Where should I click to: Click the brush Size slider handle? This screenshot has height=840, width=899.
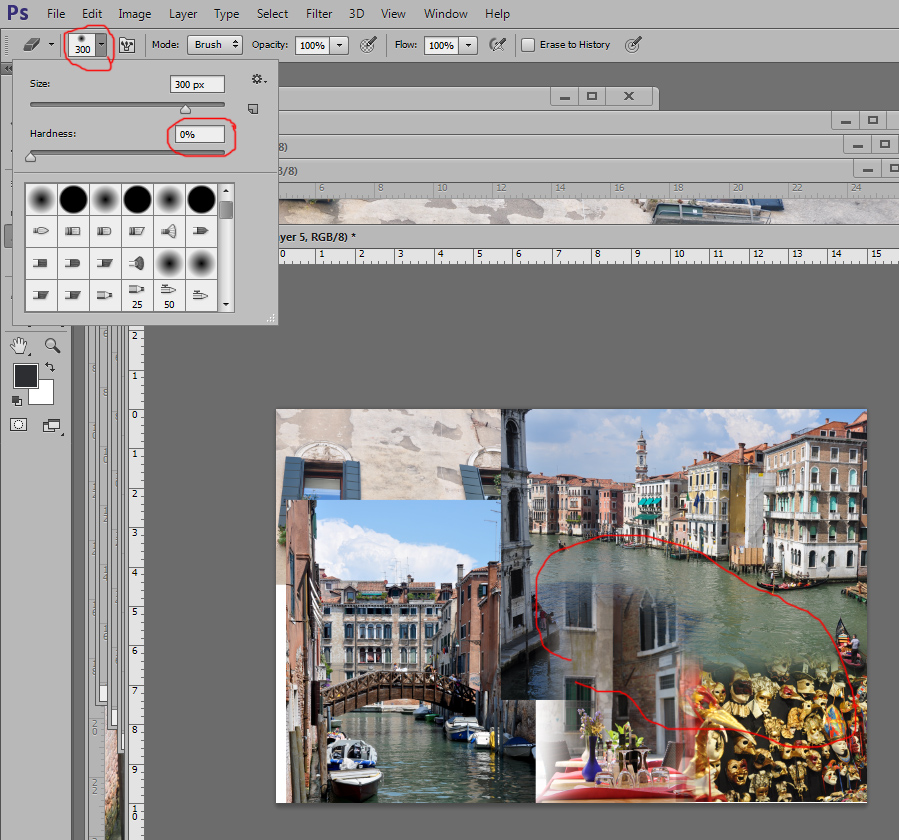(x=185, y=108)
